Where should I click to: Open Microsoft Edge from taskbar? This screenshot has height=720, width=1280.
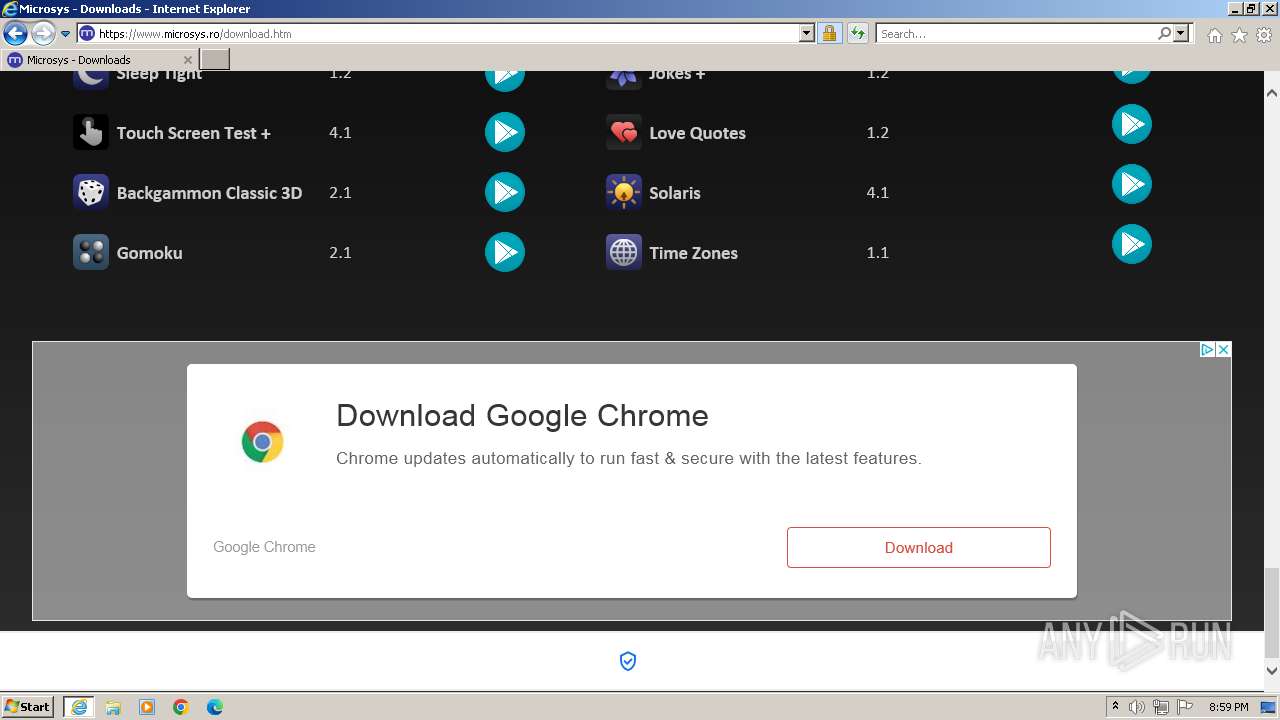point(215,707)
